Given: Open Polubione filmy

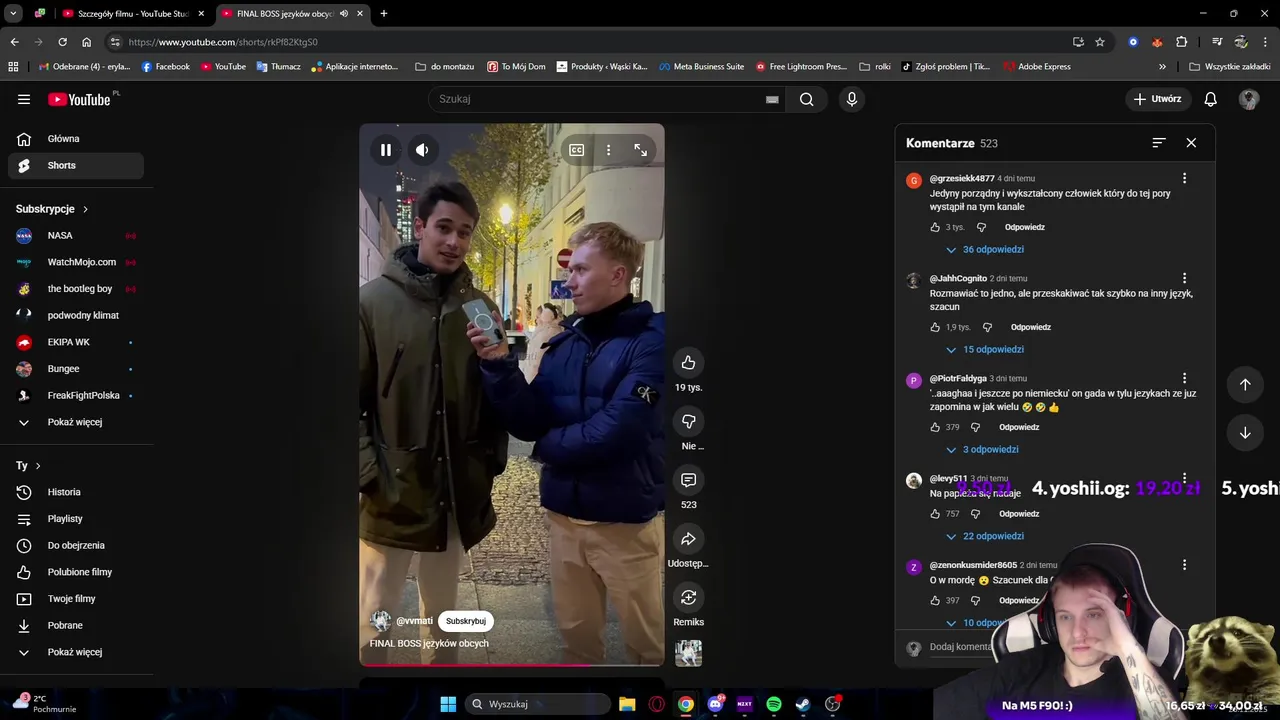Looking at the screenshot, I should tap(76, 572).
